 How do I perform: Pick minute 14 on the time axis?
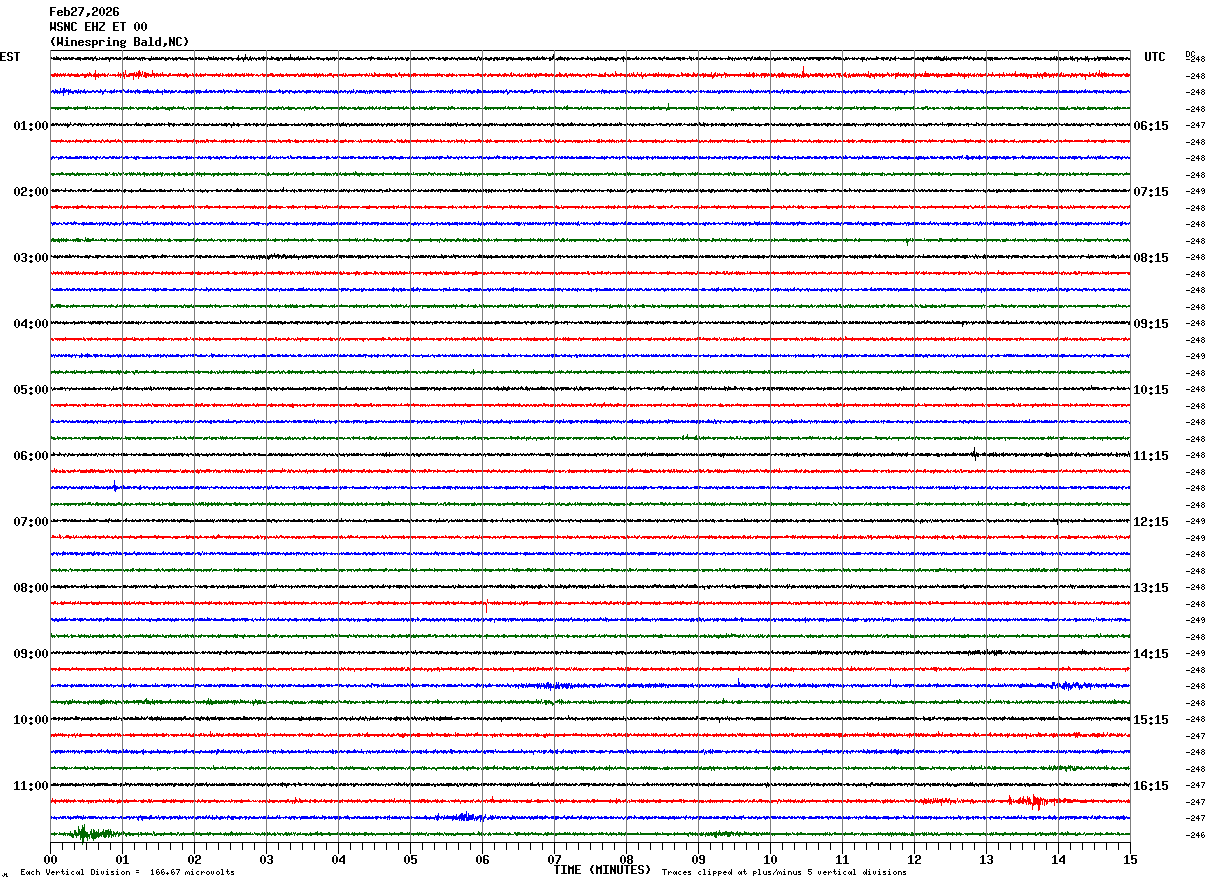point(1058,859)
